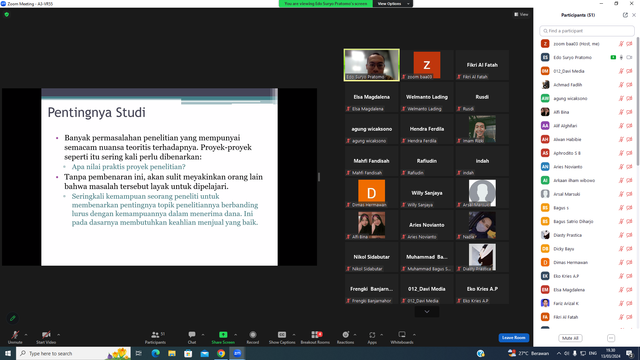Click the Zoom app icon in taskbar
The image size is (640, 360).
point(237,353)
